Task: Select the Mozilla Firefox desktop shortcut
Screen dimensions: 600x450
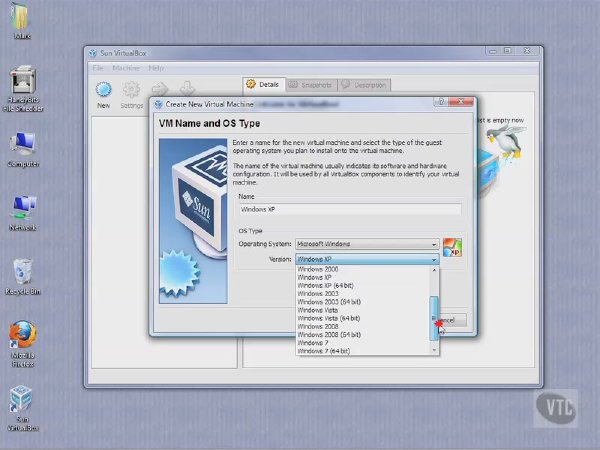Action: [23, 344]
